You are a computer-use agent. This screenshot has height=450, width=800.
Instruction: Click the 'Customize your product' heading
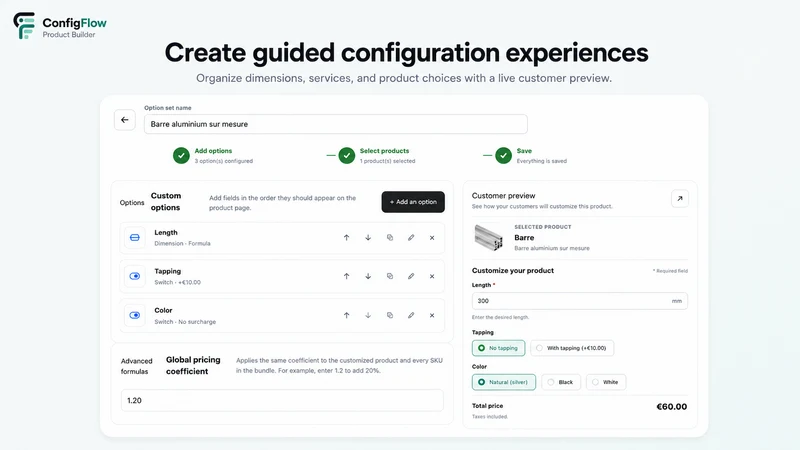pyautogui.click(x=513, y=270)
